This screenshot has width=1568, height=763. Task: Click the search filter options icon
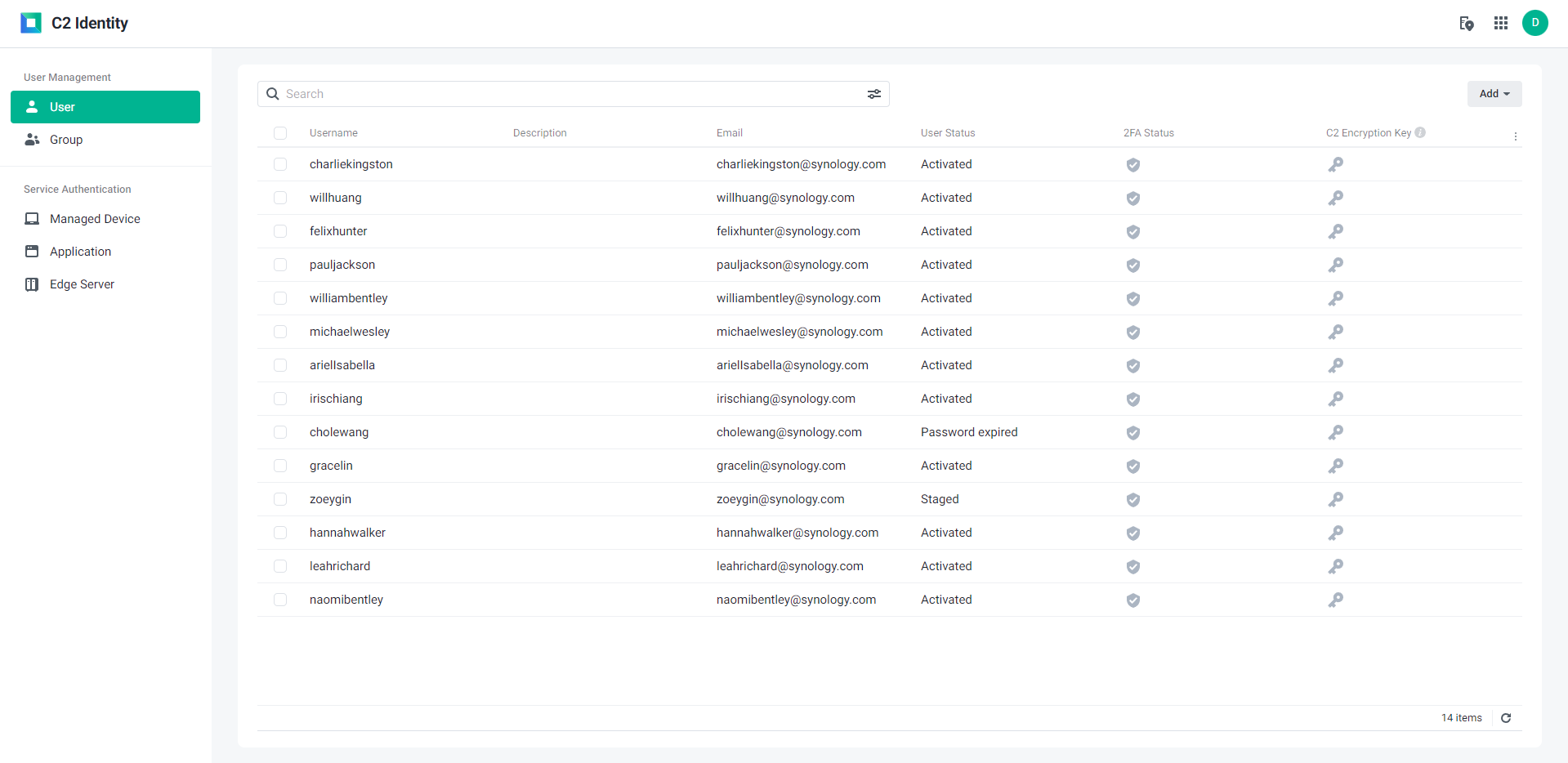(874, 94)
